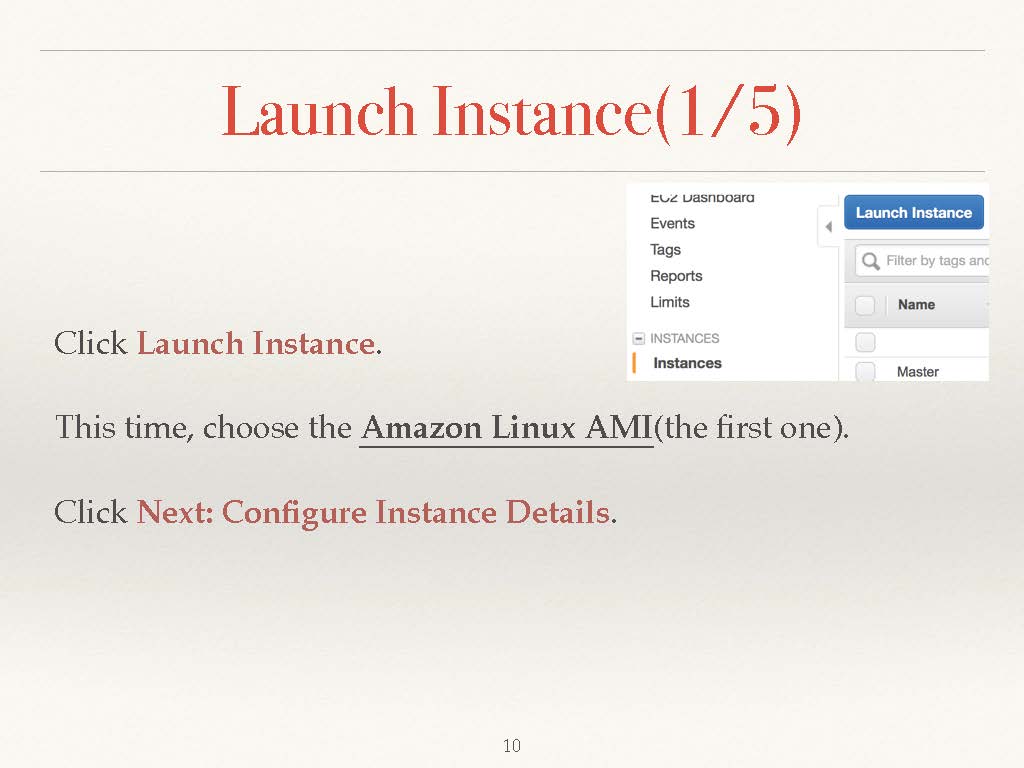Open Events in the sidebar

672,224
